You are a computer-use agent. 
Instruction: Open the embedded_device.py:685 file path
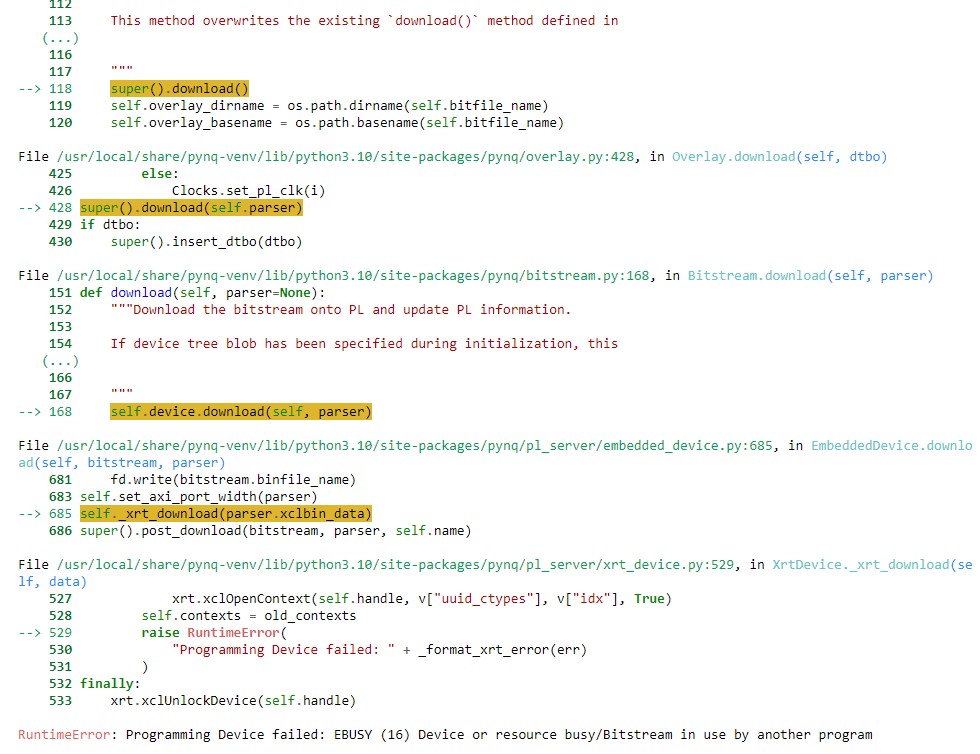coord(411,446)
